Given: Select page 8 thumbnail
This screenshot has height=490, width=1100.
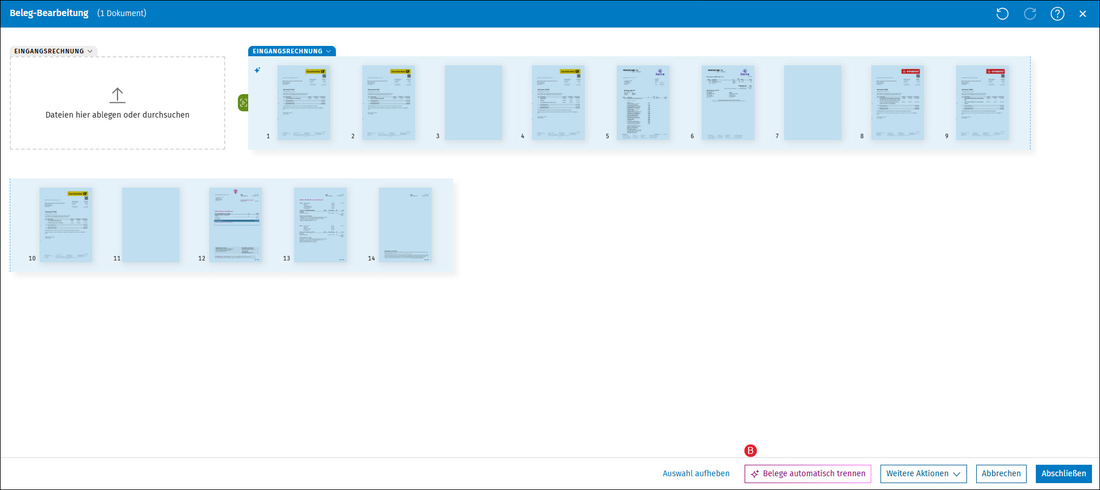Looking at the screenshot, I should 898,102.
